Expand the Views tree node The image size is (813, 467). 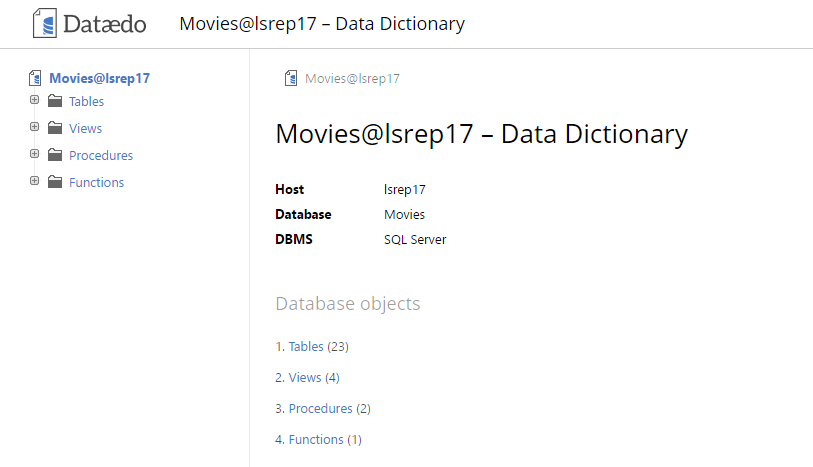point(34,127)
